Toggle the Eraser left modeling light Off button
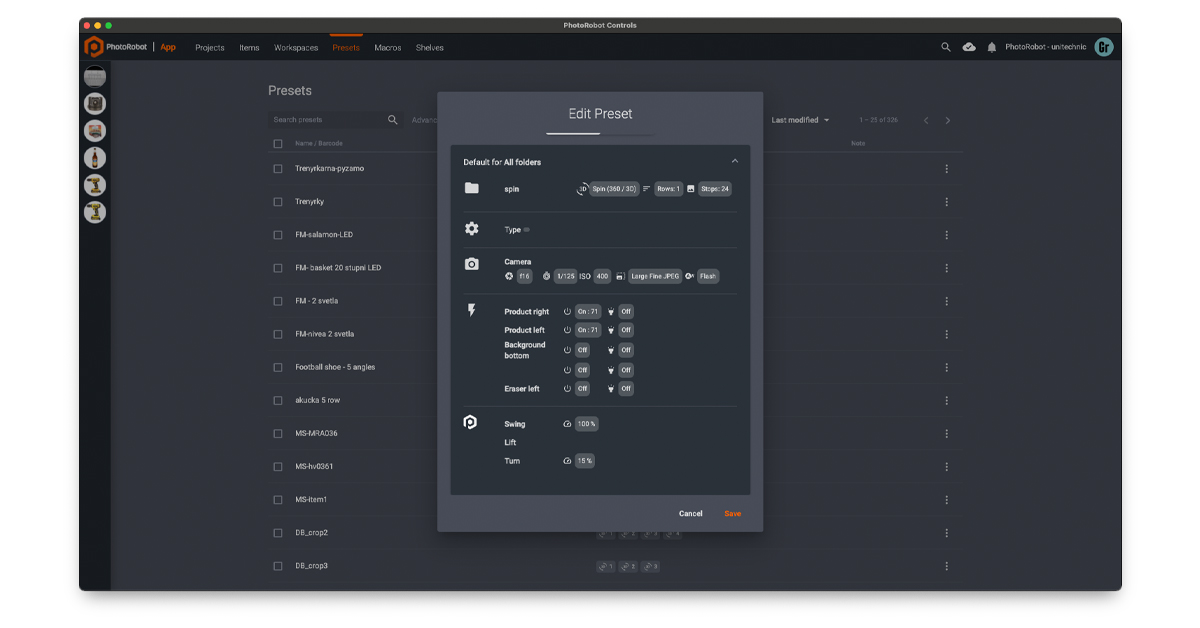Image resolution: width=1200 pixels, height=628 pixels. click(625, 388)
